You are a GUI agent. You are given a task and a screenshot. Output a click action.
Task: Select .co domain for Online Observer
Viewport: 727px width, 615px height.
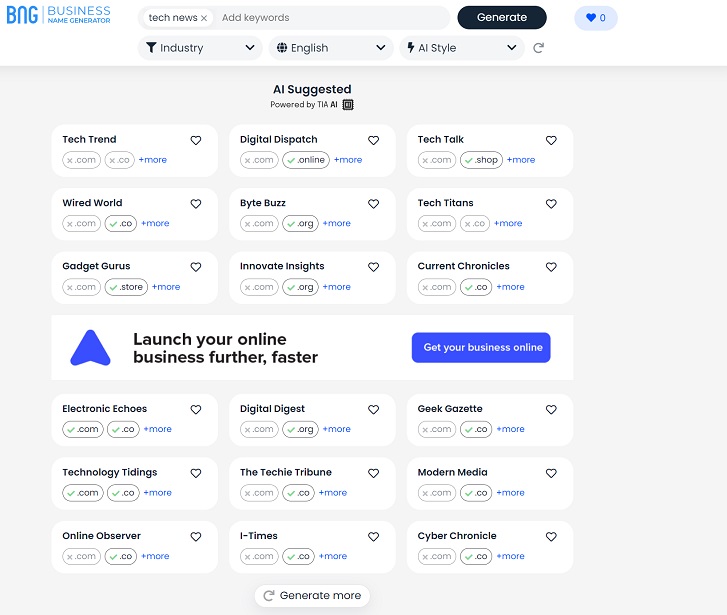tap(121, 556)
